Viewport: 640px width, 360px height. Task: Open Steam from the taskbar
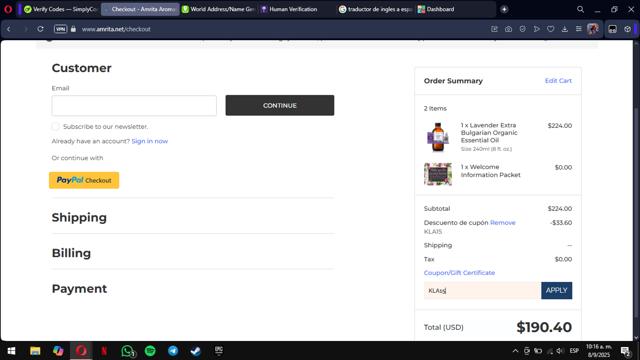[x=196, y=351]
